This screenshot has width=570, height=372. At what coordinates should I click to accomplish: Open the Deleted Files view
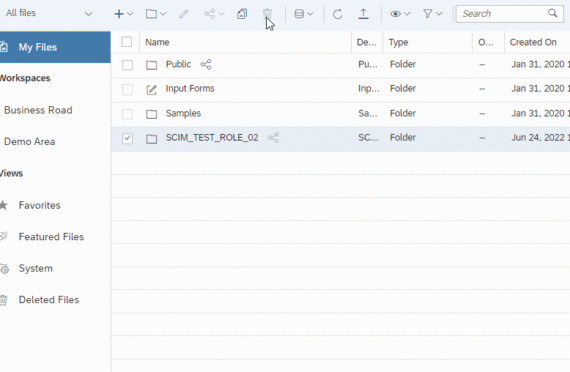(x=49, y=300)
